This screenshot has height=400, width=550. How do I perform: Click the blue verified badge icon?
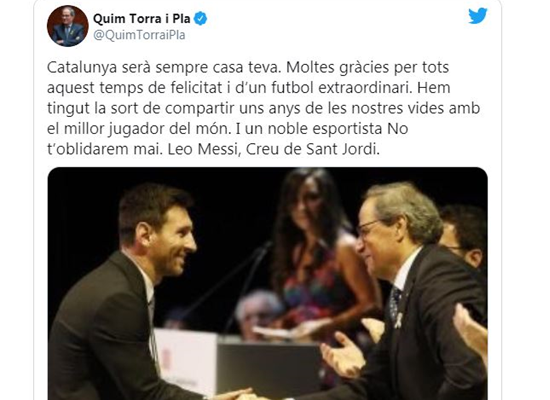point(200,19)
